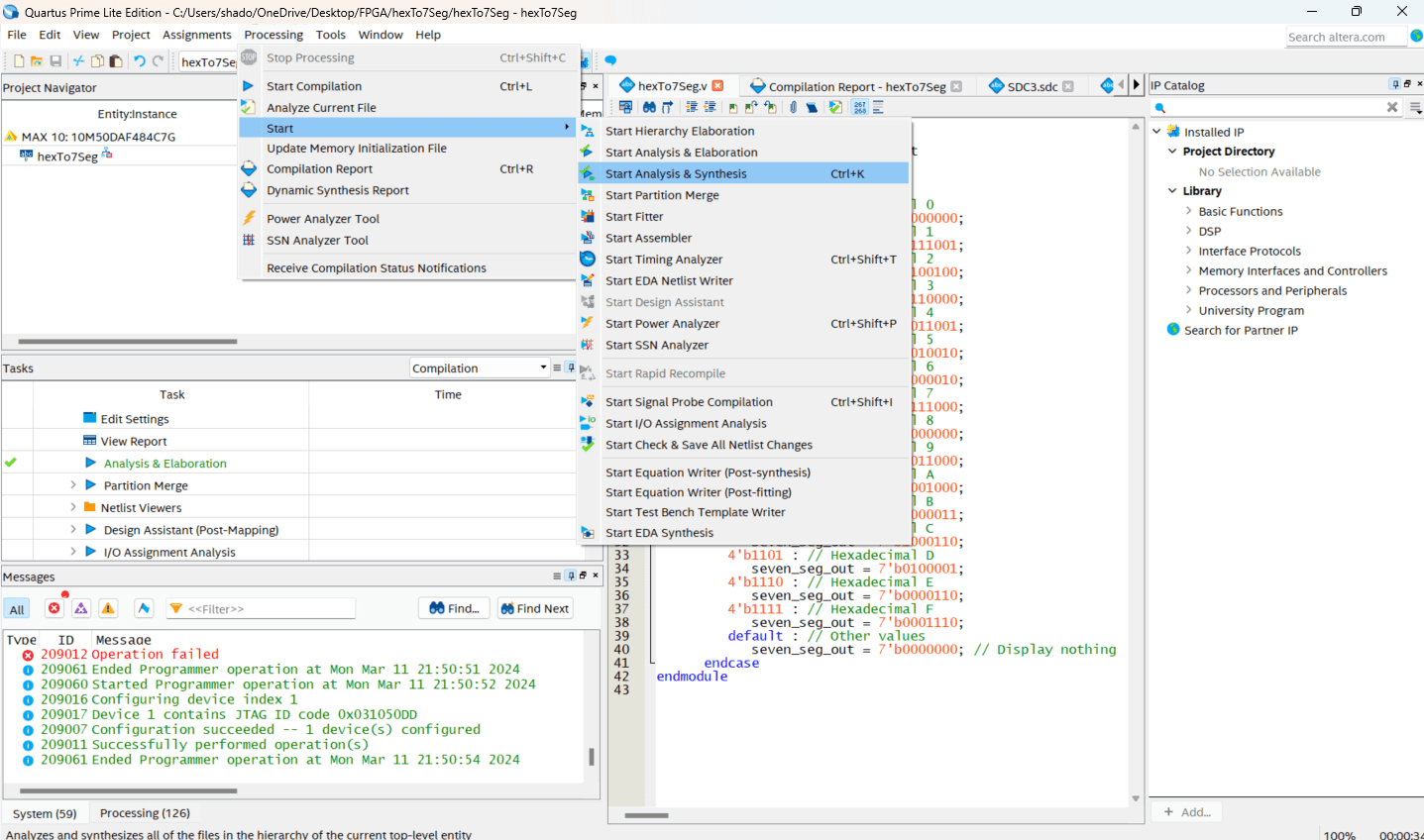Image resolution: width=1424 pixels, height=840 pixels.
Task: Expand Interface Protocols category
Action: click(x=1189, y=251)
